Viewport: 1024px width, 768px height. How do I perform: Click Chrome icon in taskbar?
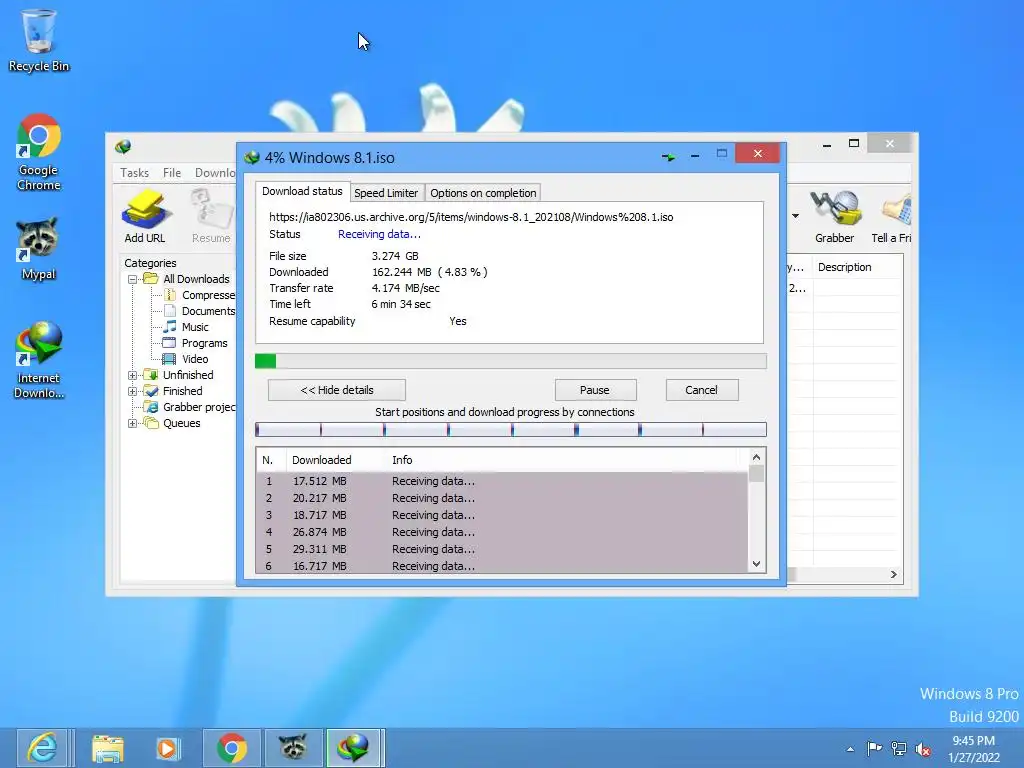232,748
